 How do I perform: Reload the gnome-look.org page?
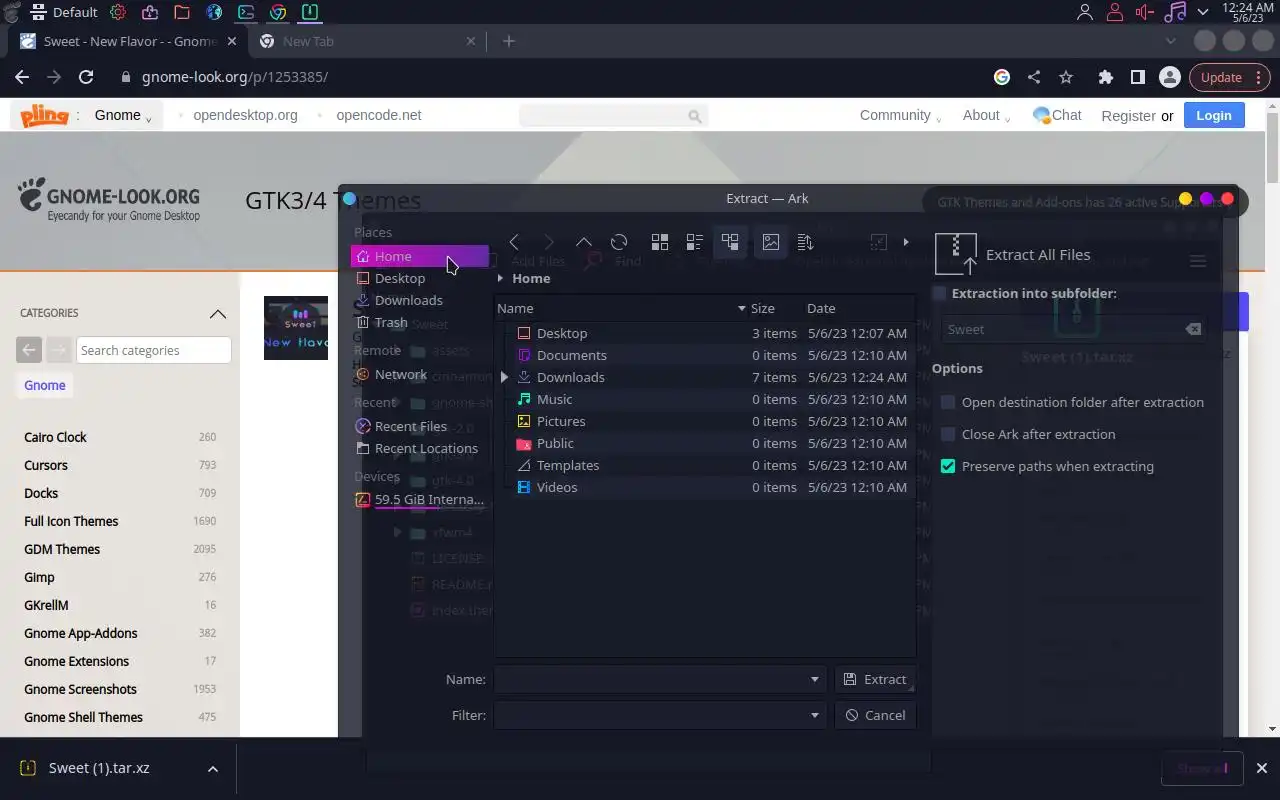(x=86, y=77)
